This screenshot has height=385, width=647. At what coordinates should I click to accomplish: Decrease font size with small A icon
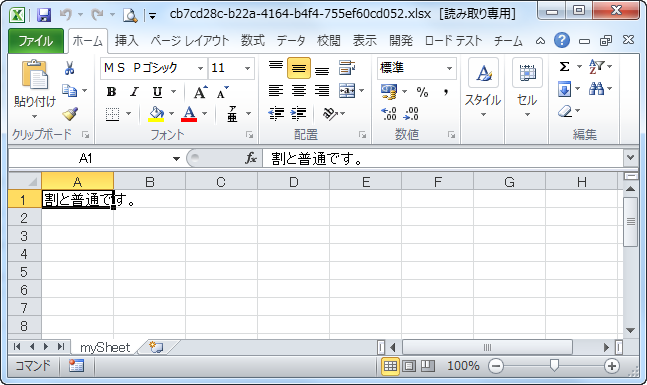222,92
